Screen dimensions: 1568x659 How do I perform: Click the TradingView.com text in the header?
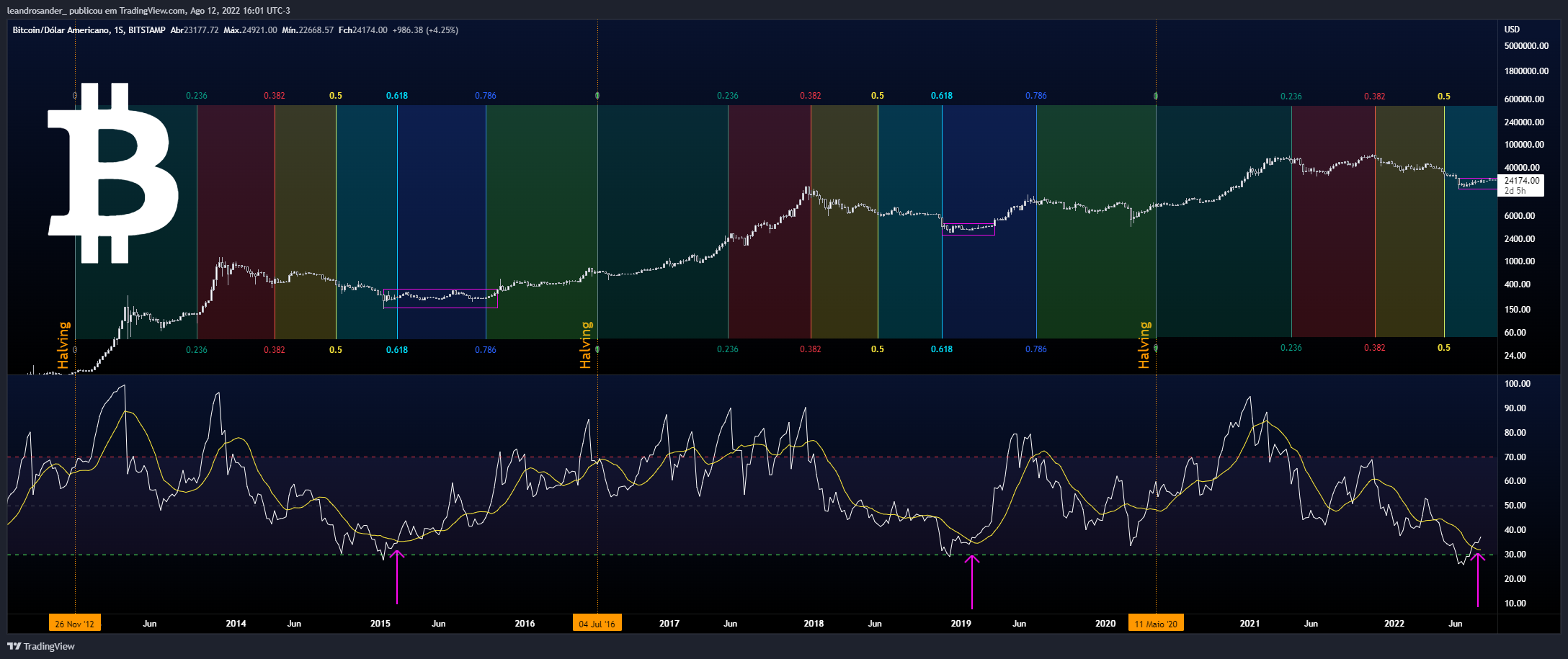point(153,11)
